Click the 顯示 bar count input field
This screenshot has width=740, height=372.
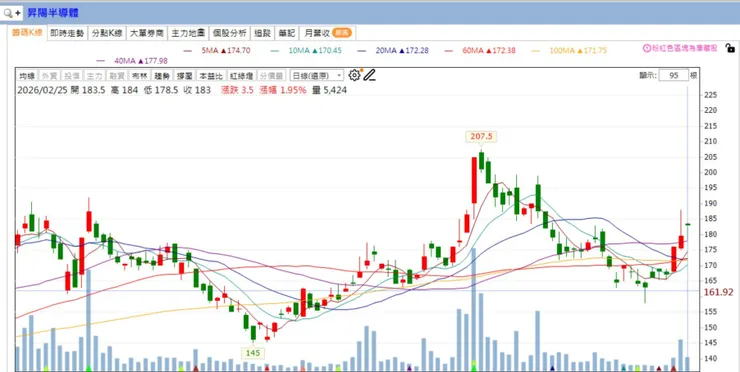(673, 76)
